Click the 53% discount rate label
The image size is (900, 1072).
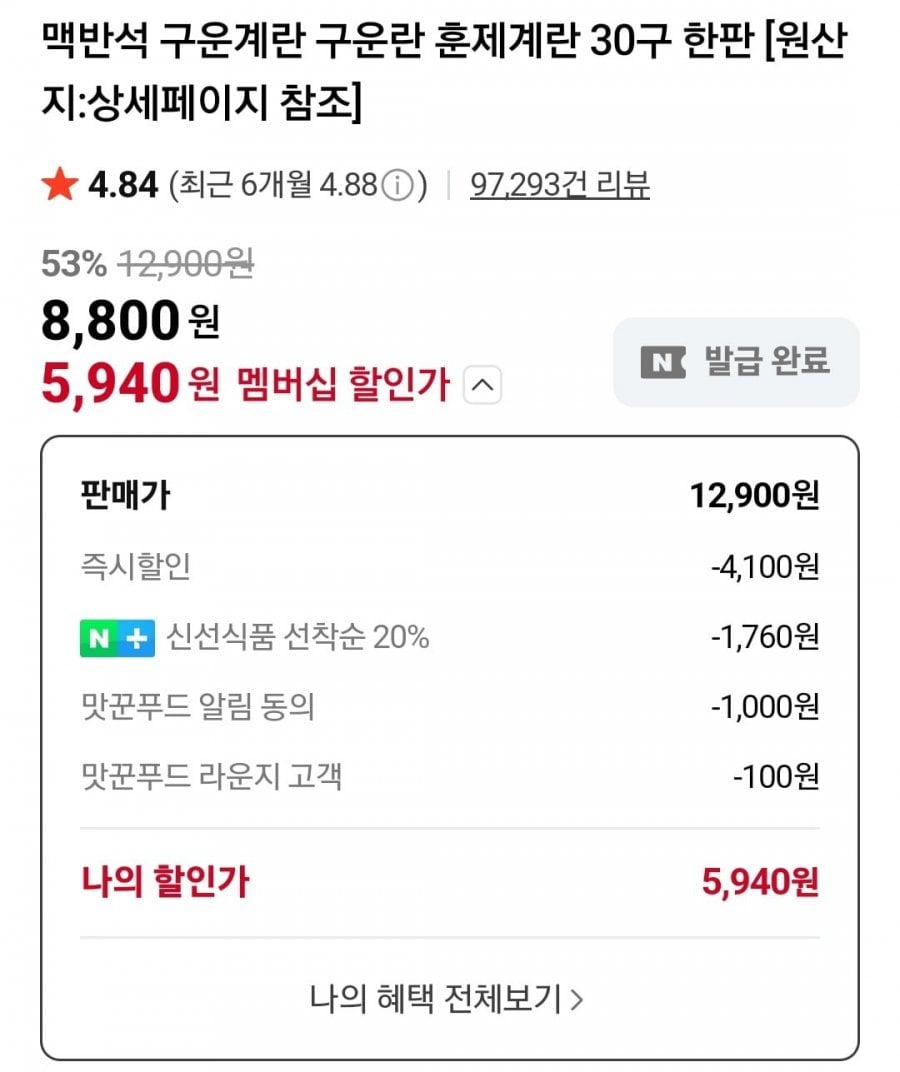tap(73, 264)
